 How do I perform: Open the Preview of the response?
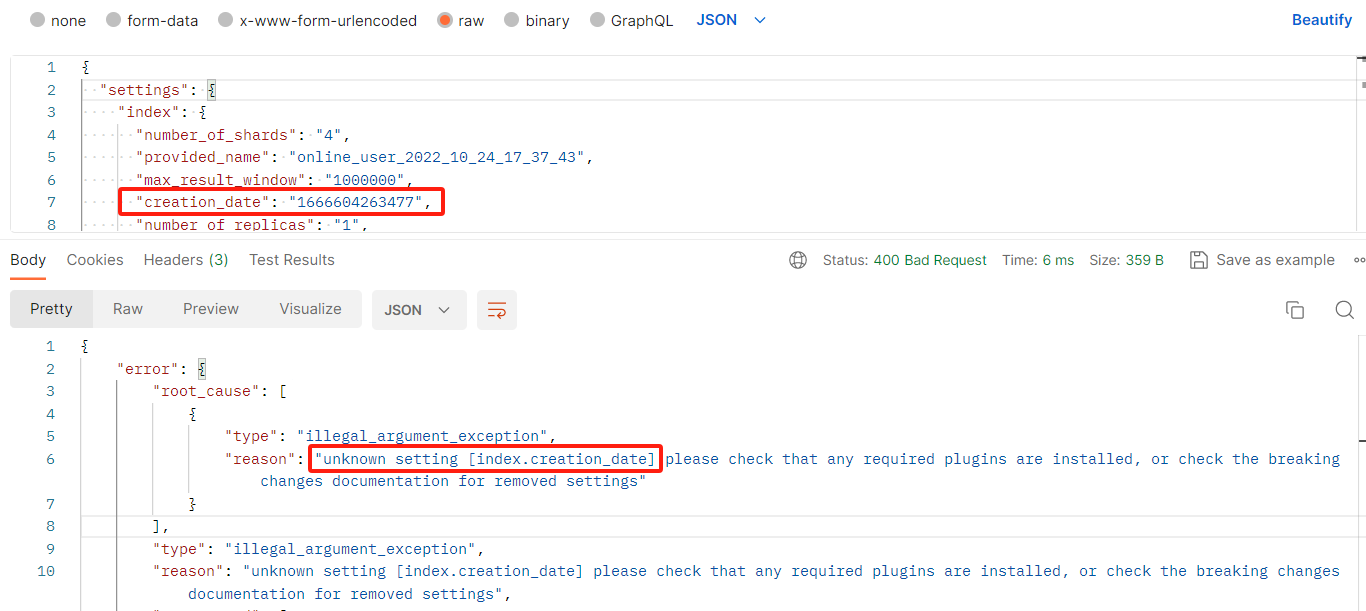coord(210,310)
